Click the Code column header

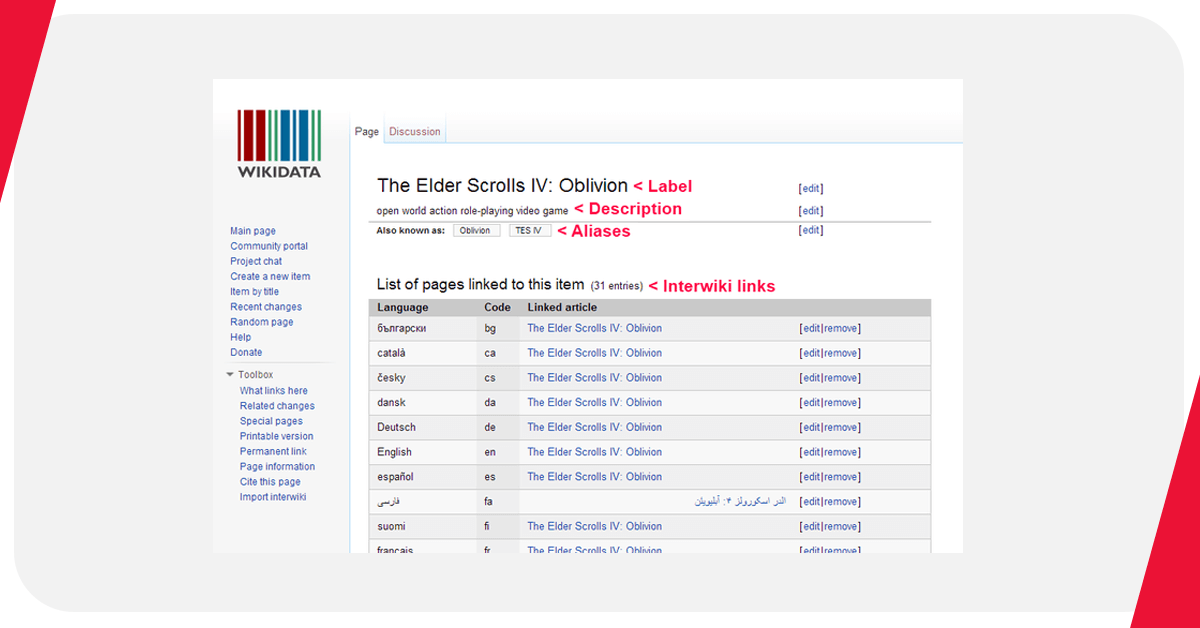tap(497, 307)
